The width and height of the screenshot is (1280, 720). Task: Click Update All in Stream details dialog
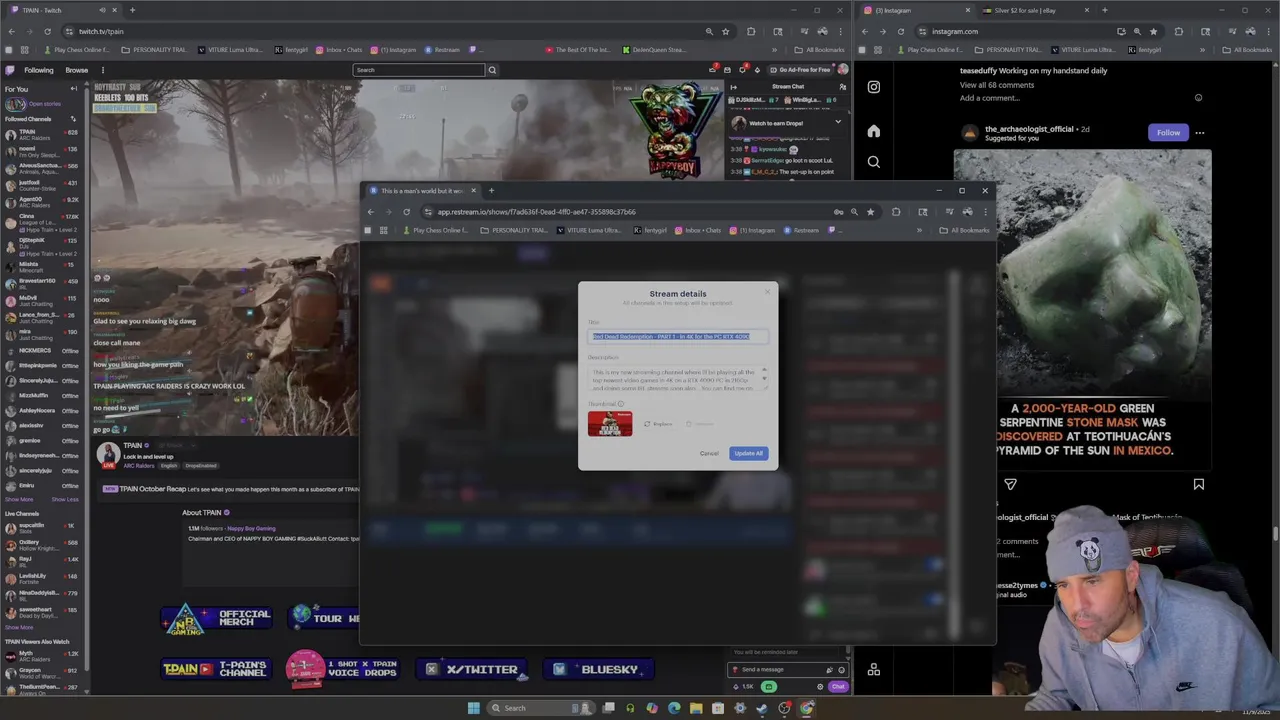[x=748, y=453]
